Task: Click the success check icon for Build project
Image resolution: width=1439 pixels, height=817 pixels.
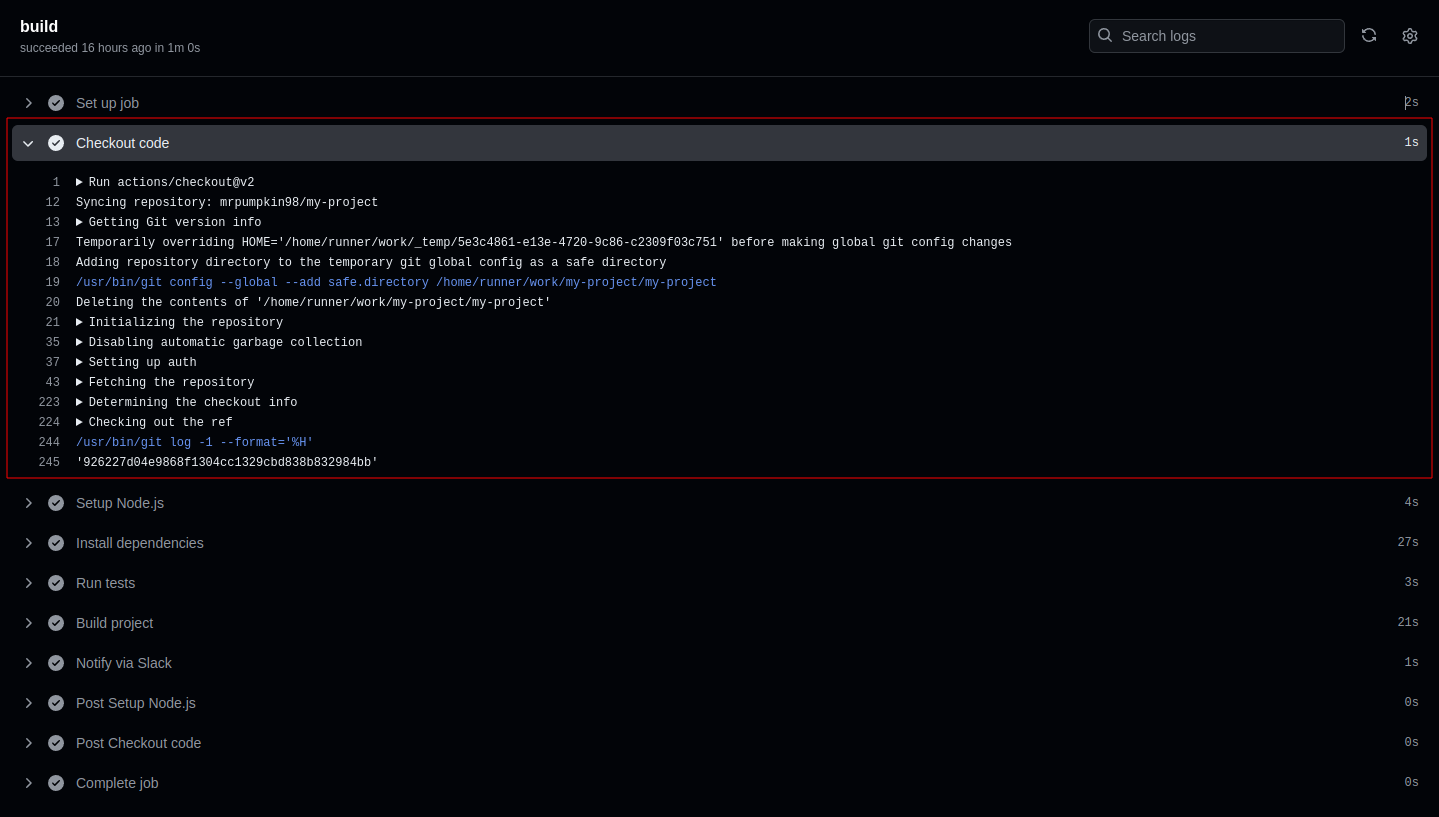Action: (56, 623)
